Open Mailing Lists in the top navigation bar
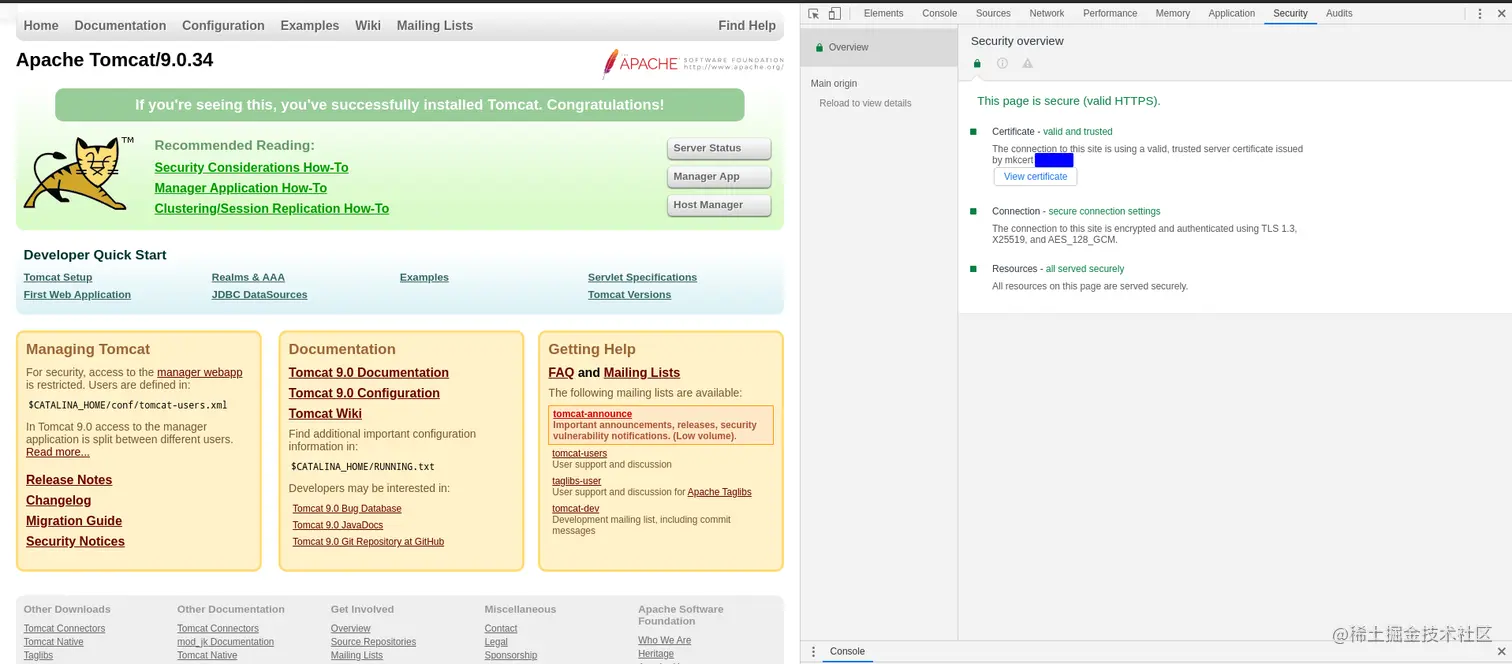 point(435,25)
